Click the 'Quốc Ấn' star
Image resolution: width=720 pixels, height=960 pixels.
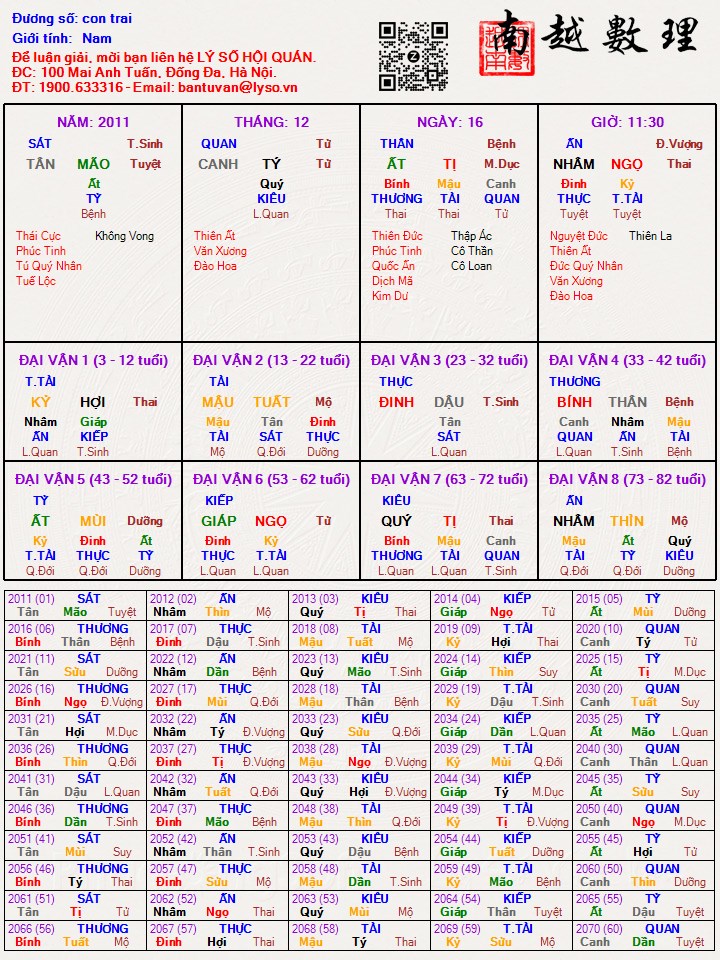pos(393,266)
